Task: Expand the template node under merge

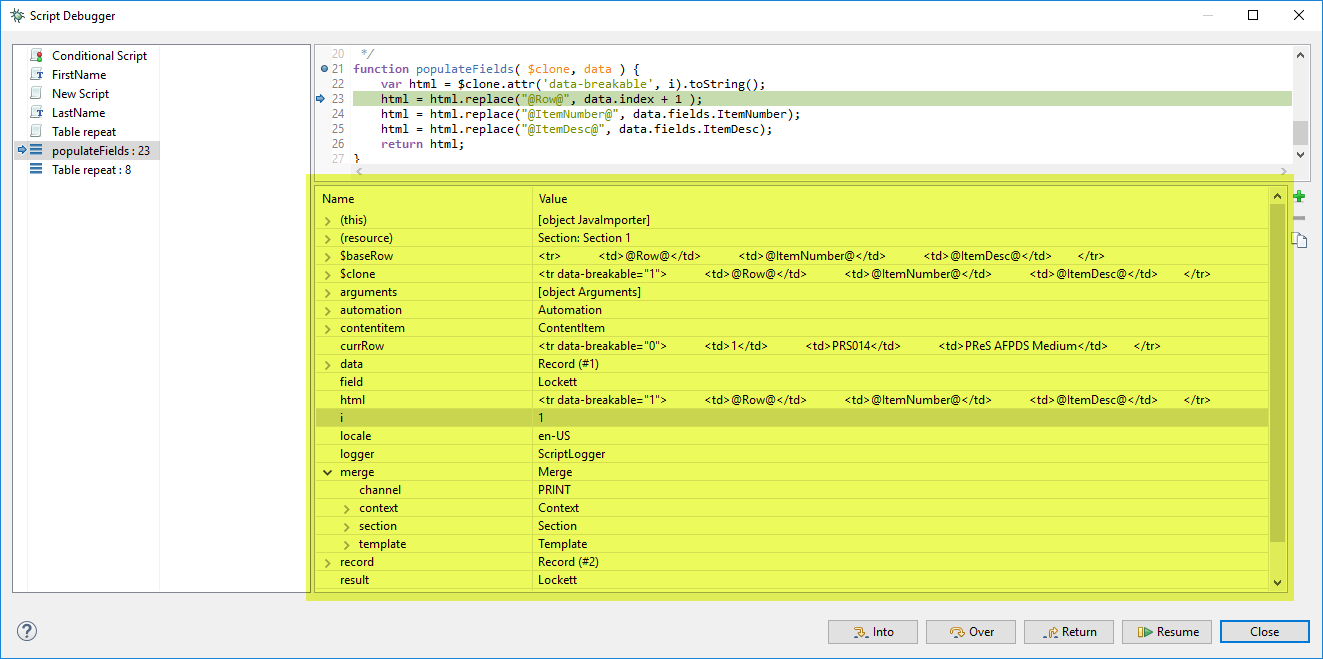Action: 347,544
